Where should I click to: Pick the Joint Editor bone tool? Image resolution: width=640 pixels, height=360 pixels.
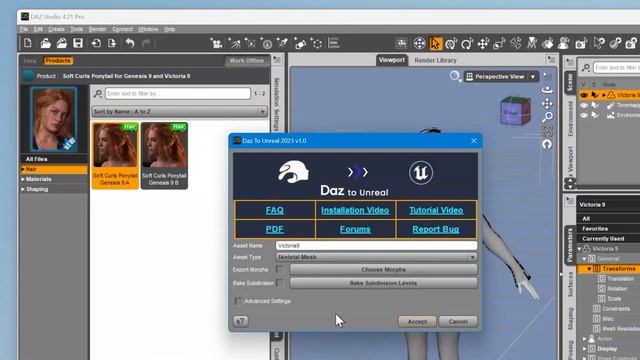(x=516, y=43)
